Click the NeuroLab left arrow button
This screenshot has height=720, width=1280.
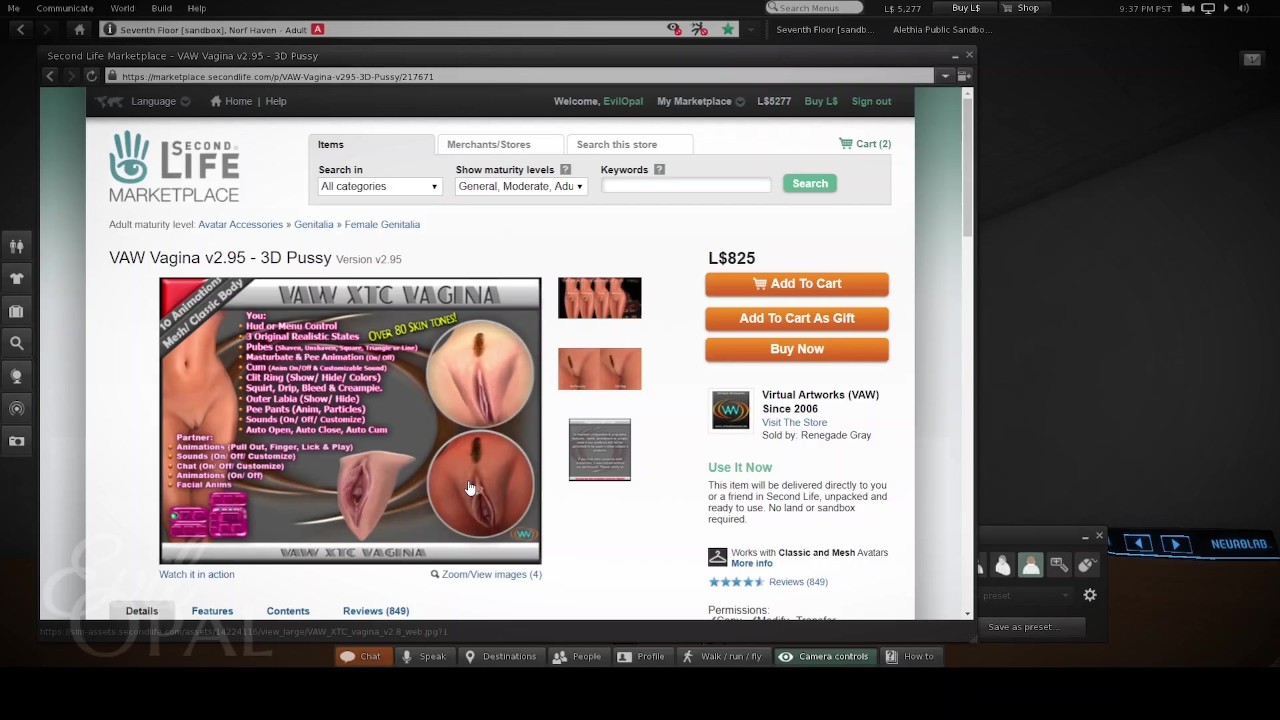pyautogui.click(x=1138, y=544)
